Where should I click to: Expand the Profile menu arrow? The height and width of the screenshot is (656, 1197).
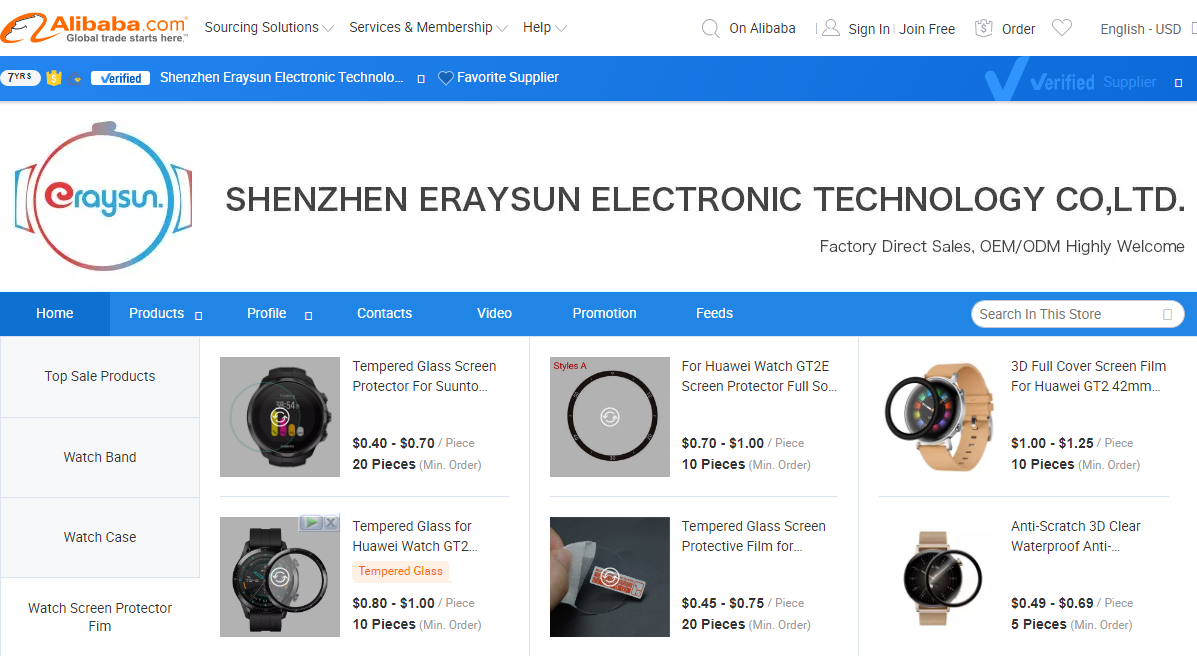[308, 315]
